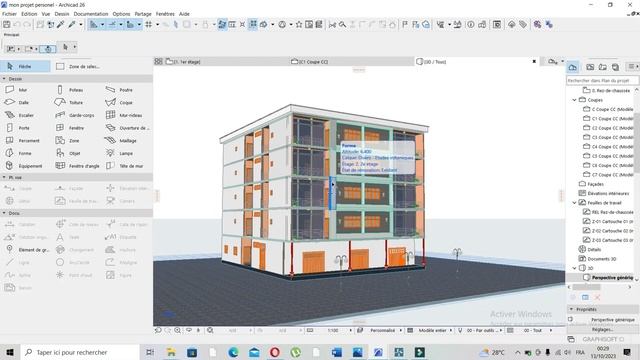Click the Réglages... button
The height and width of the screenshot is (360, 640).
(602, 329)
